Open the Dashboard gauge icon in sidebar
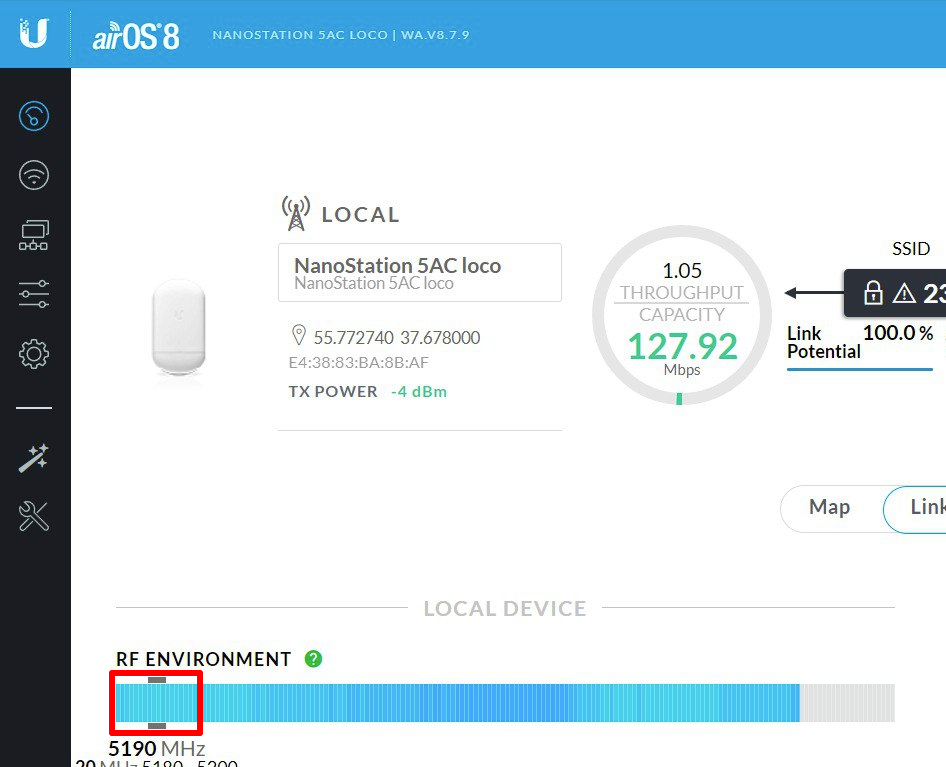The height and width of the screenshot is (767, 946). [x=34, y=116]
